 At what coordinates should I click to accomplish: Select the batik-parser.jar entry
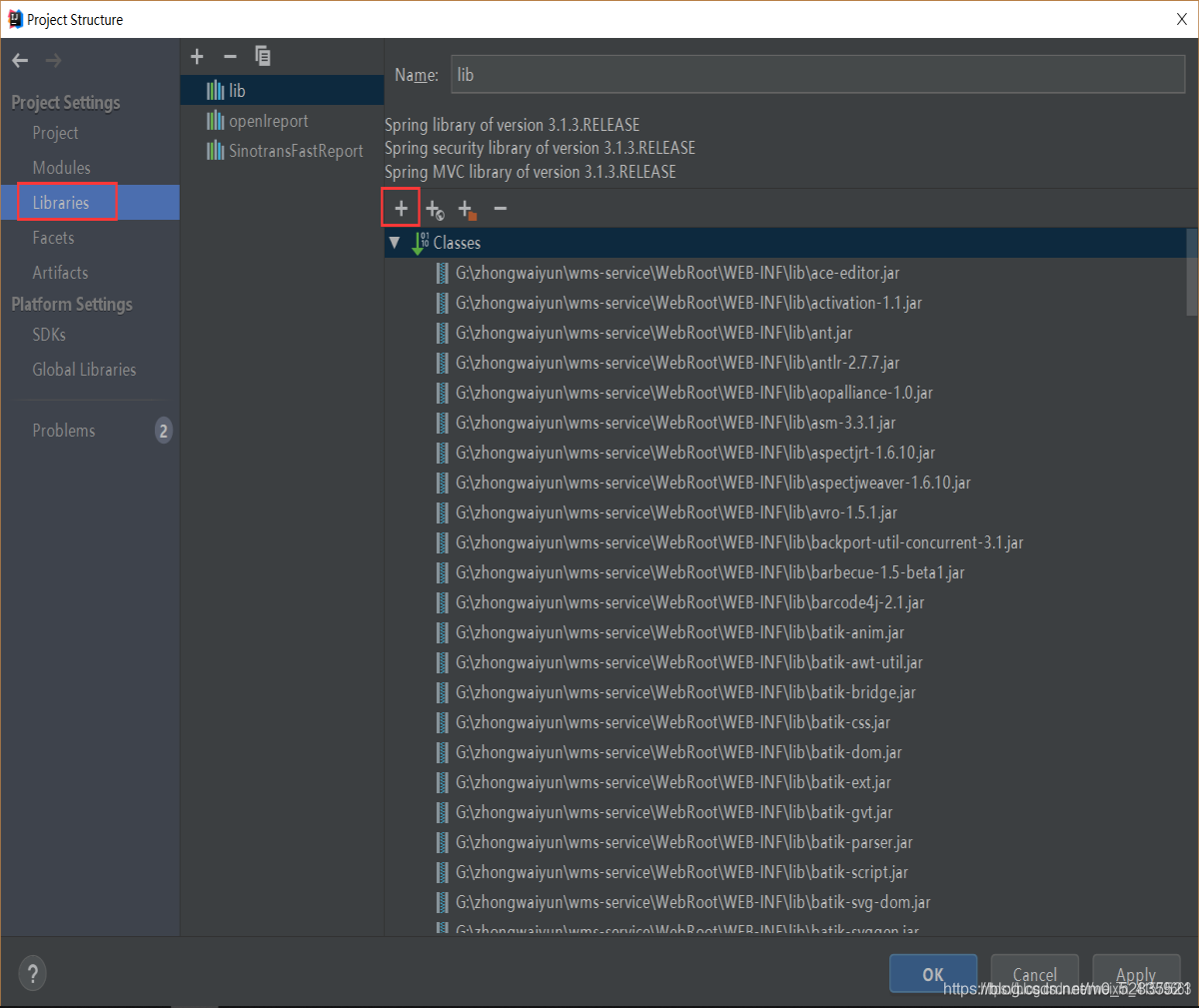(x=684, y=842)
